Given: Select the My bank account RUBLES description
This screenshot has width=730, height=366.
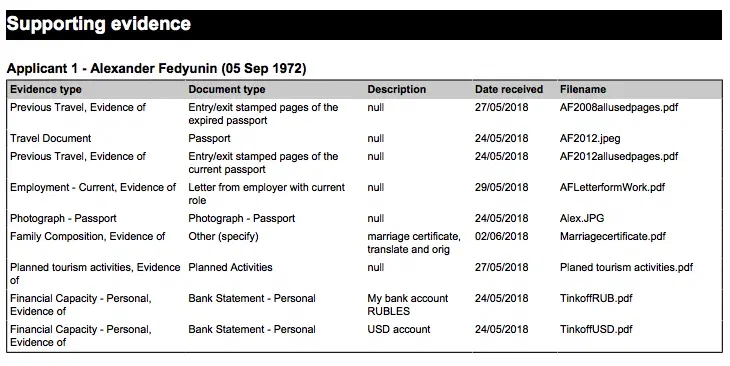Looking at the screenshot, I should click(408, 305).
